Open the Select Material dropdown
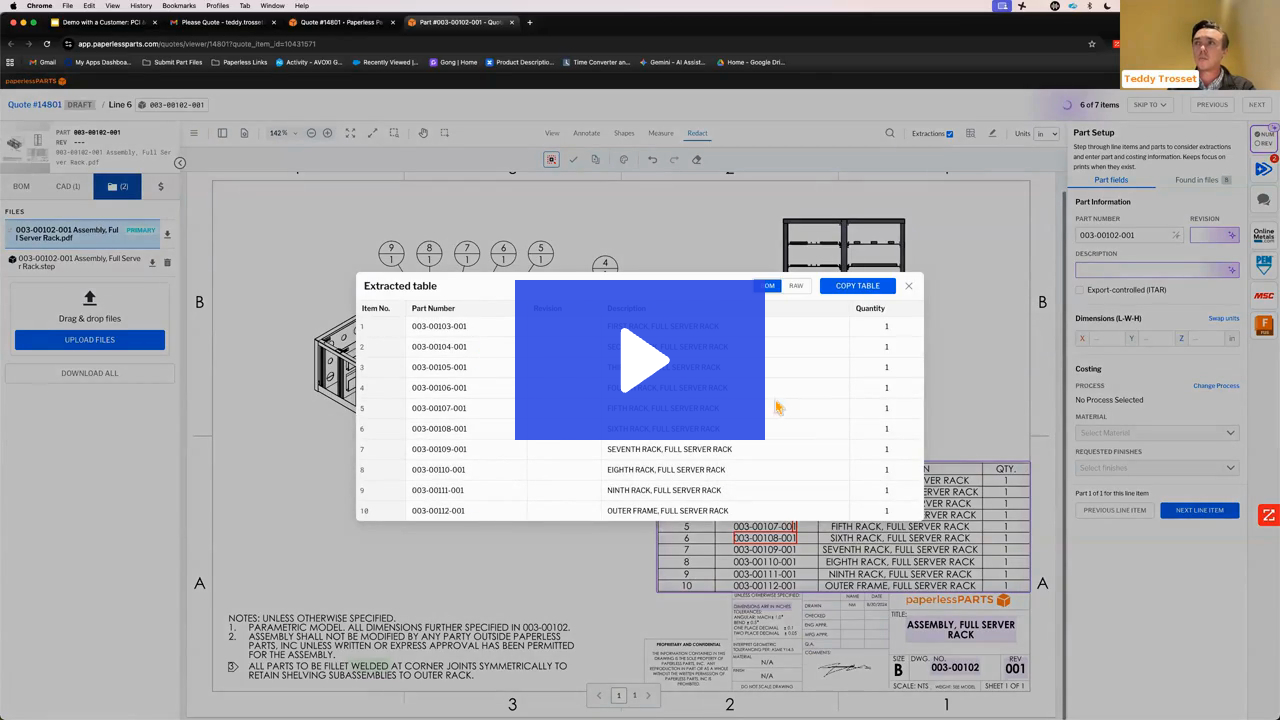This screenshot has height=720, width=1280. [1157, 433]
